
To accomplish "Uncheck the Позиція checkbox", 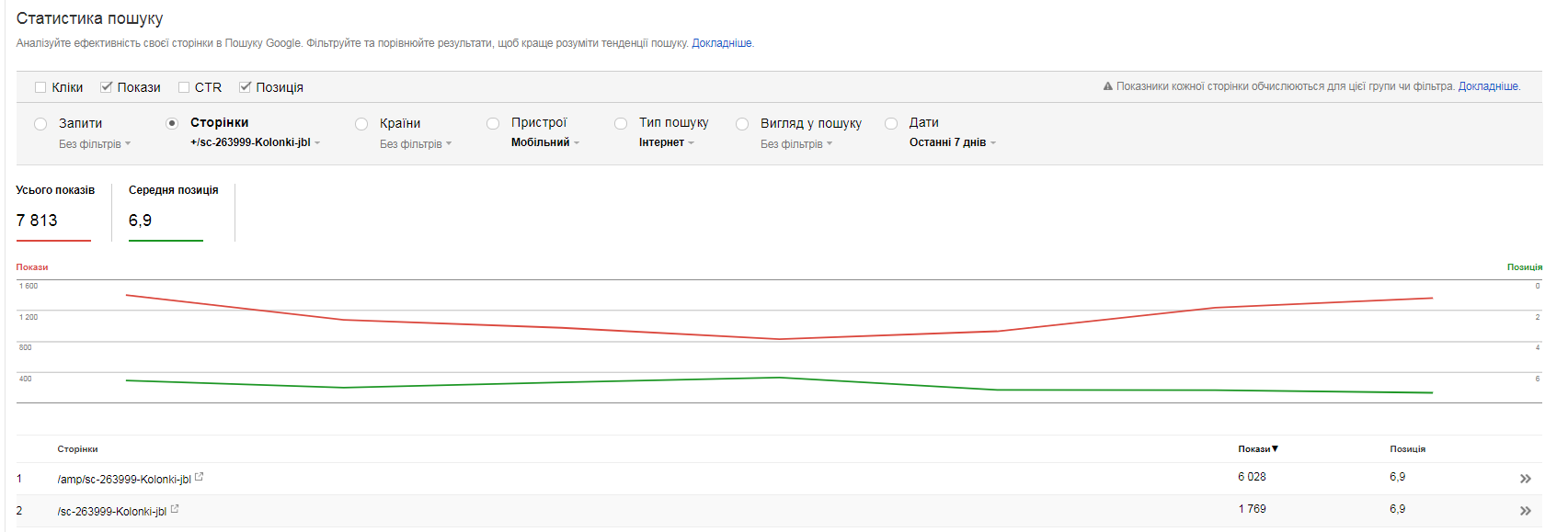I will click(245, 87).
